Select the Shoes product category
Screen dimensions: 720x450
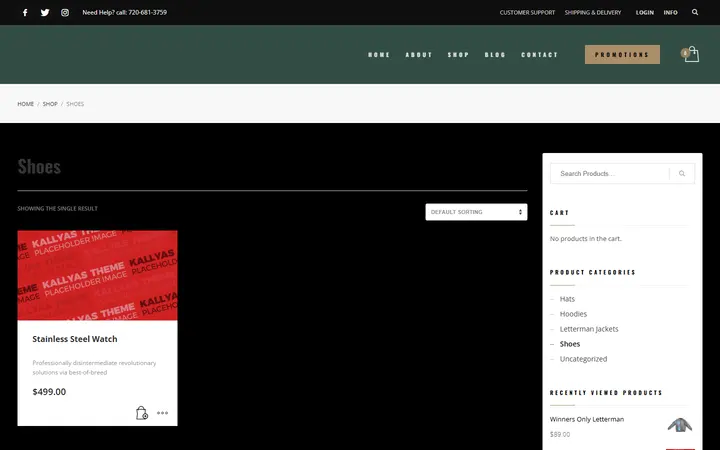pyautogui.click(x=570, y=344)
